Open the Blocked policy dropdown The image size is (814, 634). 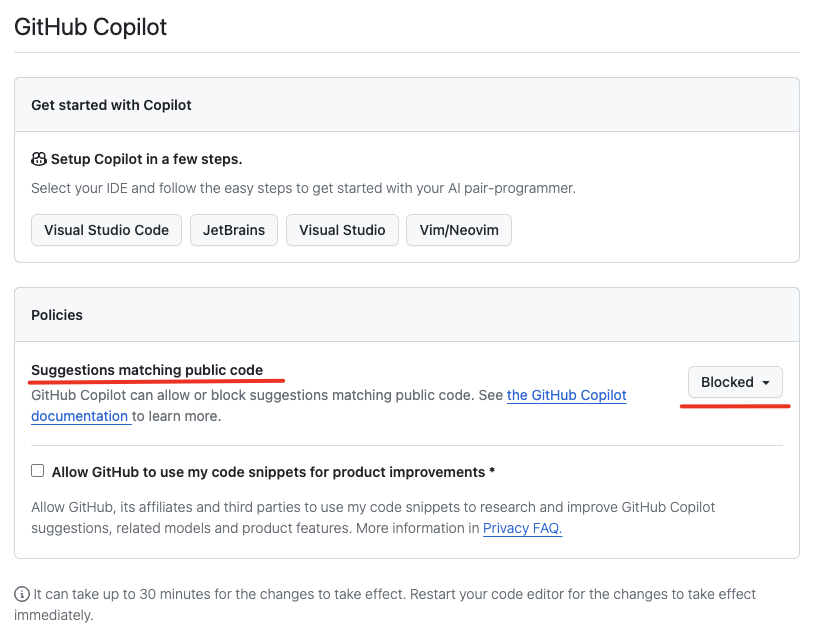(735, 382)
